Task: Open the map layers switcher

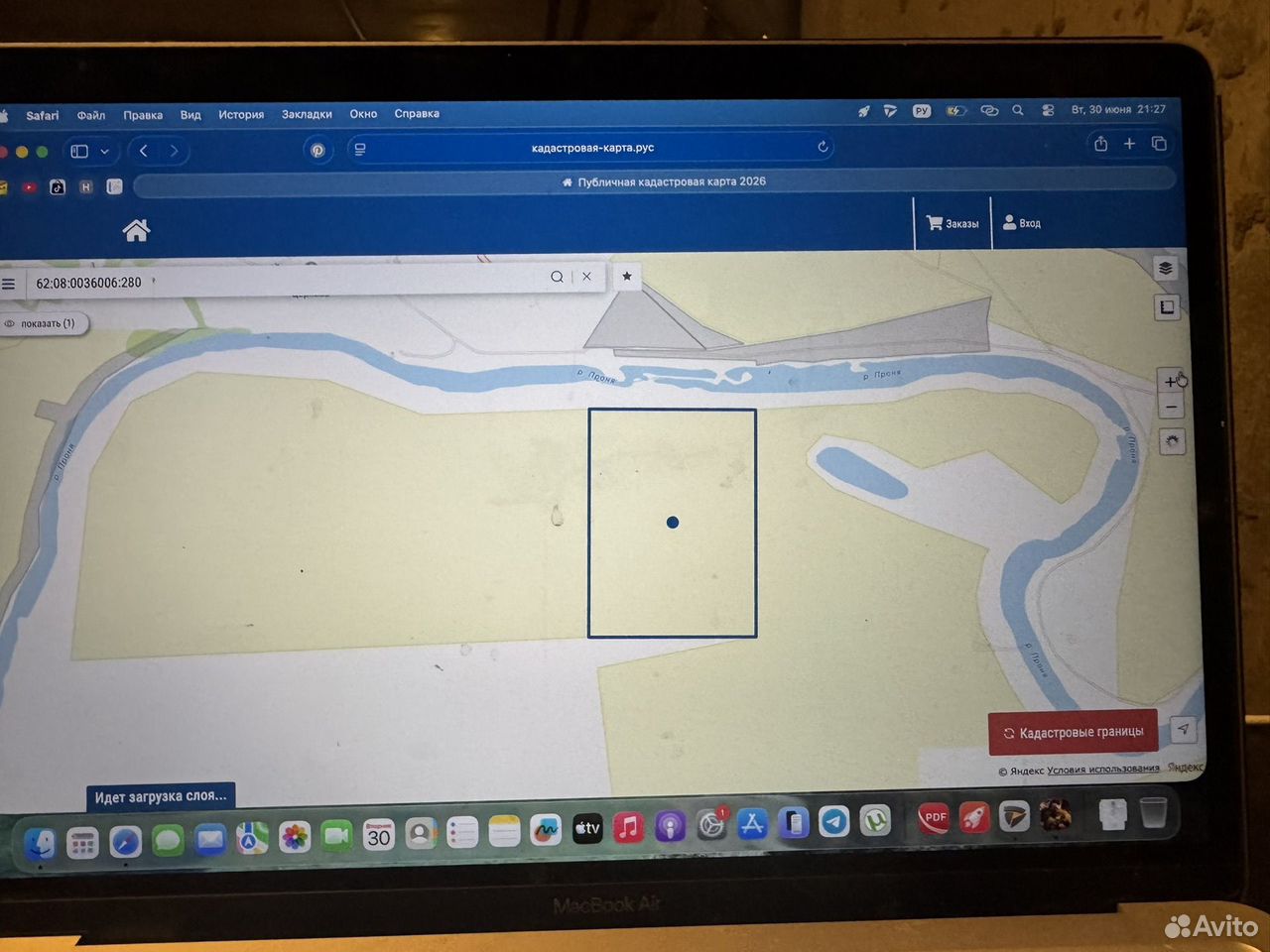Action: pos(1166,268)
